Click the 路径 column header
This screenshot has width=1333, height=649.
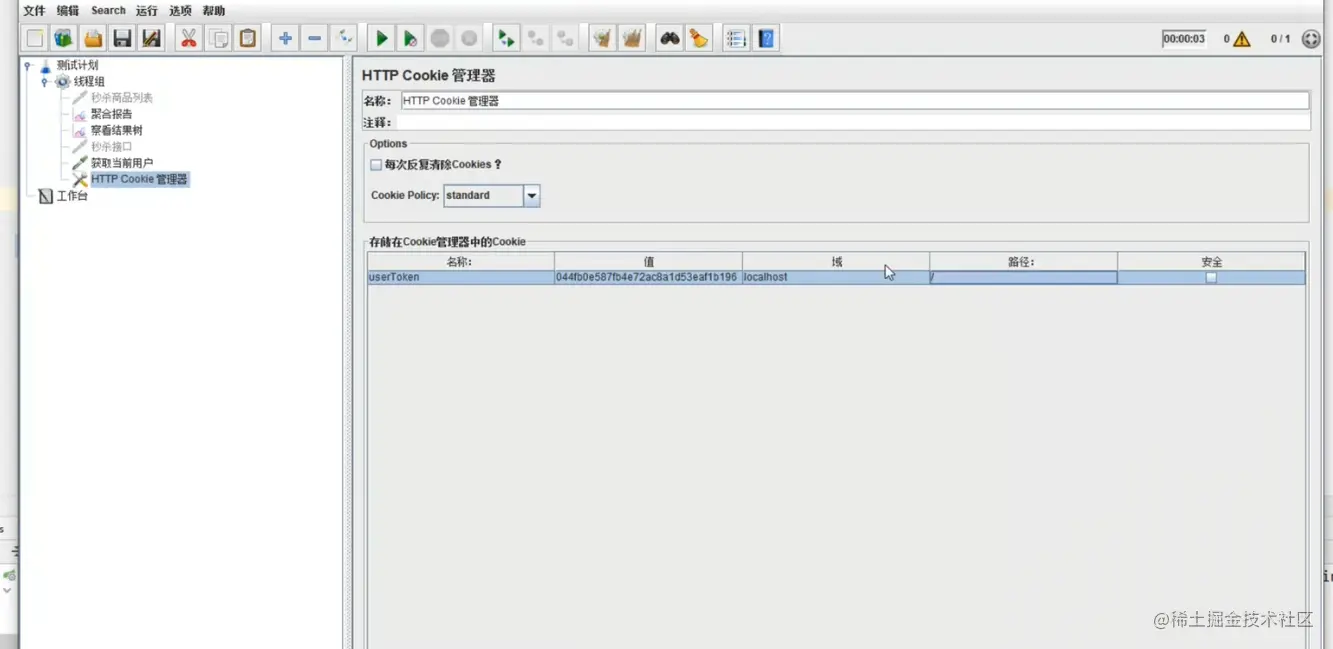[1023, 262]
